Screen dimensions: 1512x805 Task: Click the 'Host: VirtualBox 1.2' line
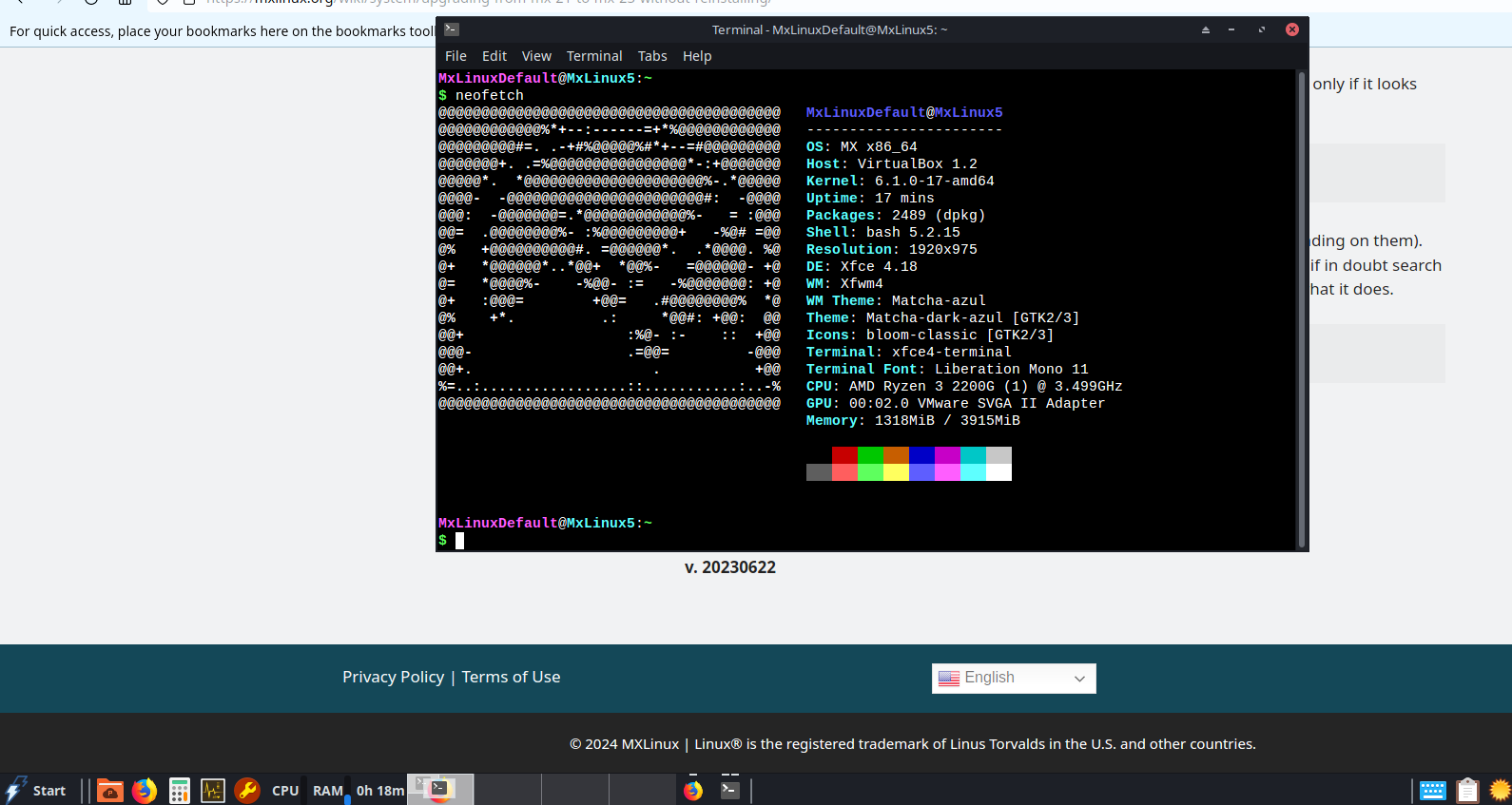click(892, 163)
